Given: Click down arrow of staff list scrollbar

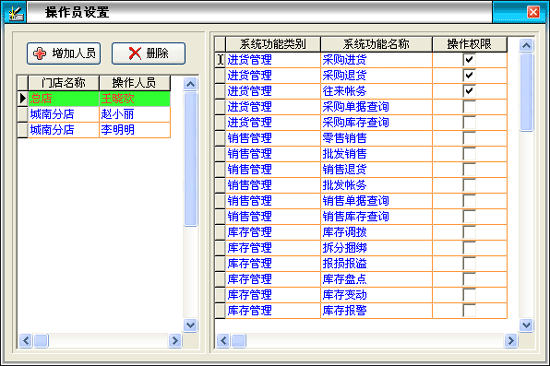Looking at the screenshot, I should tap(190, 325).
